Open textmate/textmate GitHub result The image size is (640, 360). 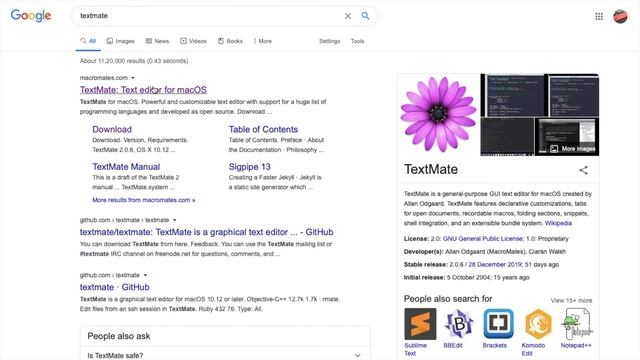207,232
